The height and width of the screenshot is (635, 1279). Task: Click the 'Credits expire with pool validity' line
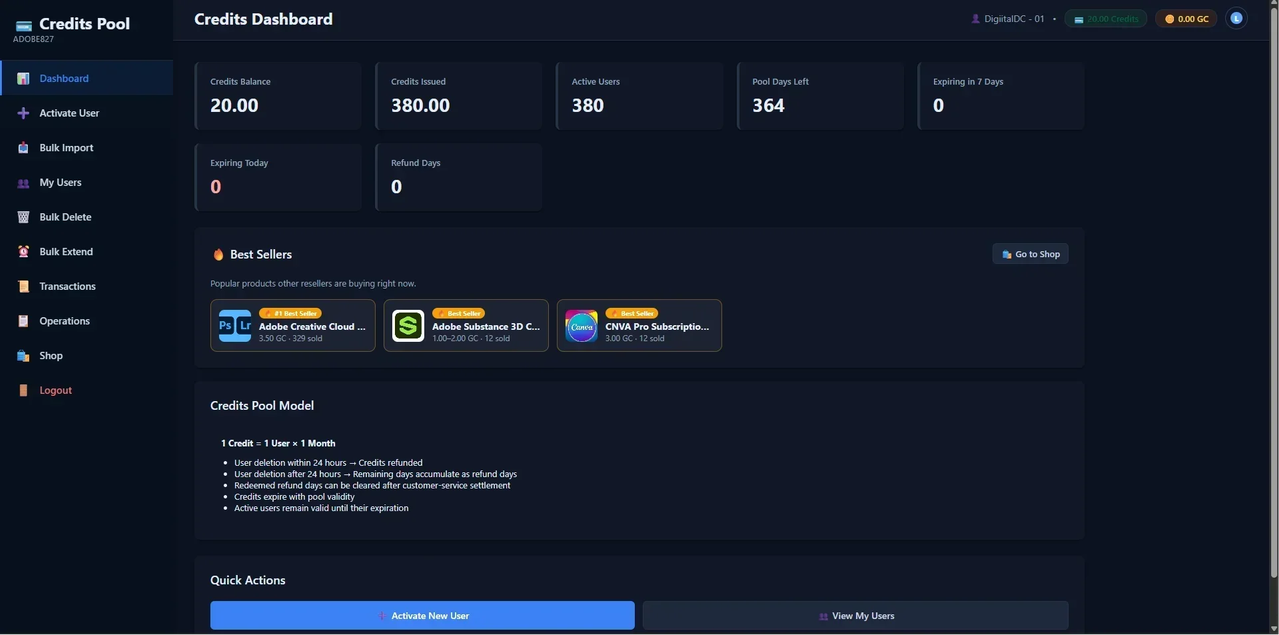click(x=294, y=497)
